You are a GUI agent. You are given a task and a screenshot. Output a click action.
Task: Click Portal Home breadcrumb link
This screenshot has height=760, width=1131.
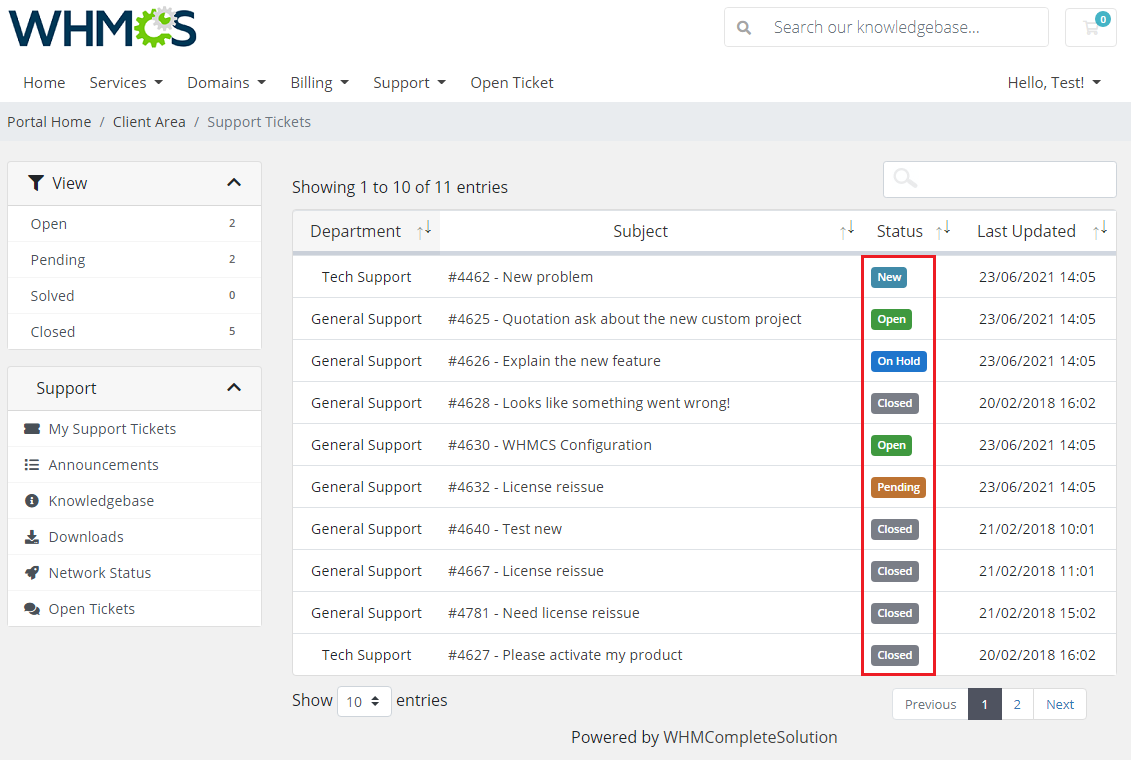[49, 122]
